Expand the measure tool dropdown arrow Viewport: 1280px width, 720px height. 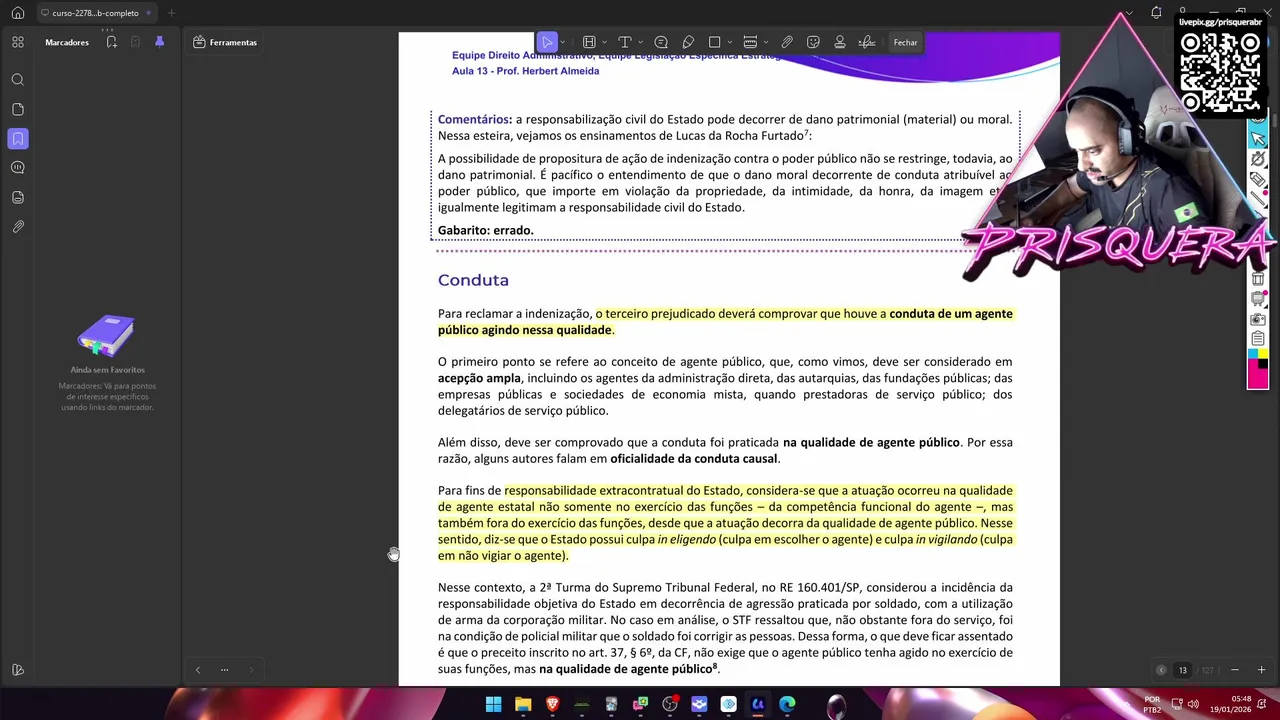(x=766, y=42)
